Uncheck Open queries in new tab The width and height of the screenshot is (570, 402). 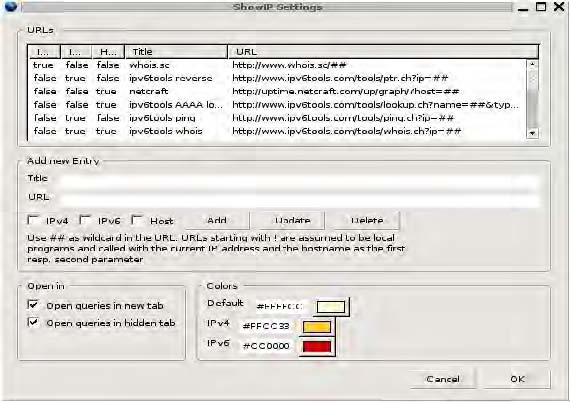[x=33, y=304]
